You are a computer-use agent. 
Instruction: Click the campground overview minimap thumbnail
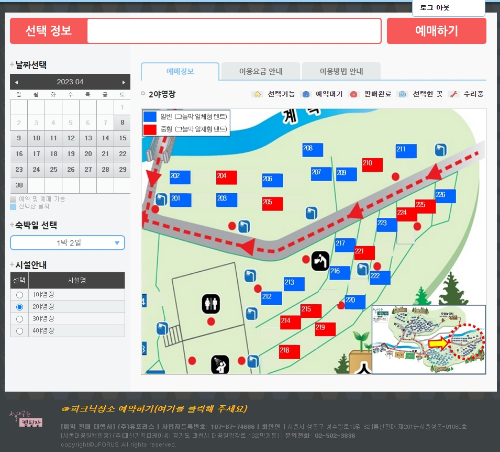pyautogui.click(x=429, y=339)
